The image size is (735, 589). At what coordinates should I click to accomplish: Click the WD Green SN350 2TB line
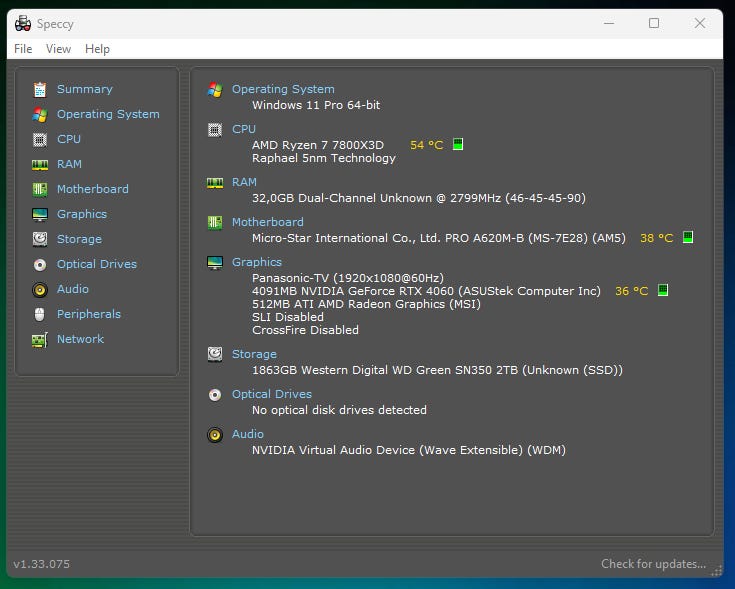[x=437, y=370]
